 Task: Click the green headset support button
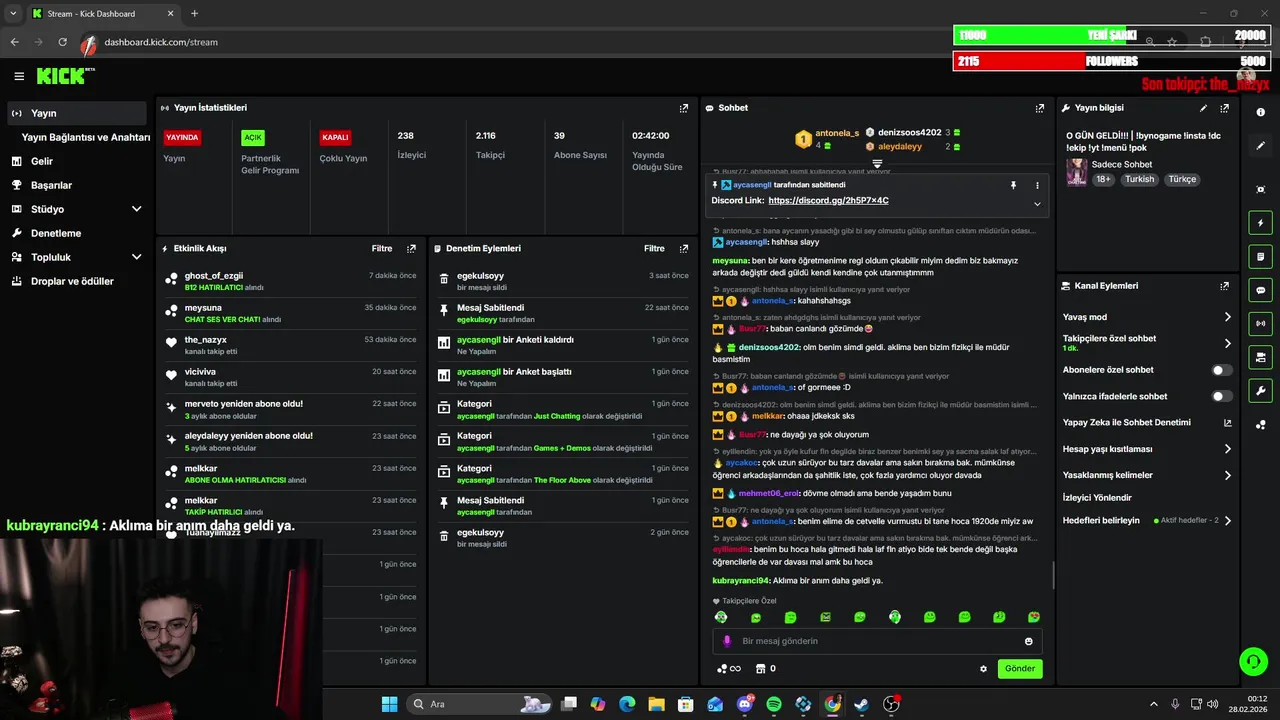[x=1253, y=661]
